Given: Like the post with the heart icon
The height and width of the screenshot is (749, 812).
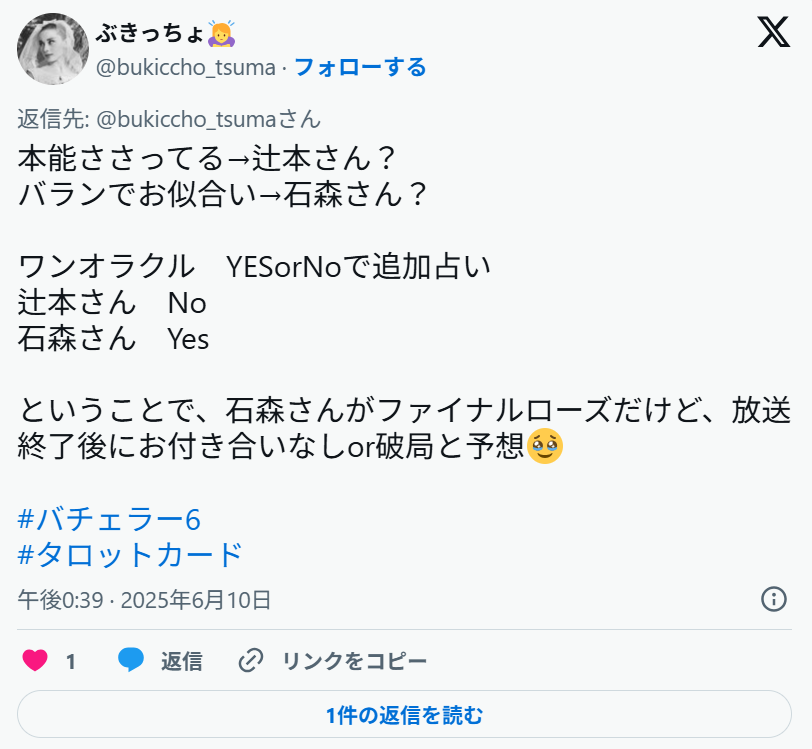Looking at the screenshot, I should point(35,660).
